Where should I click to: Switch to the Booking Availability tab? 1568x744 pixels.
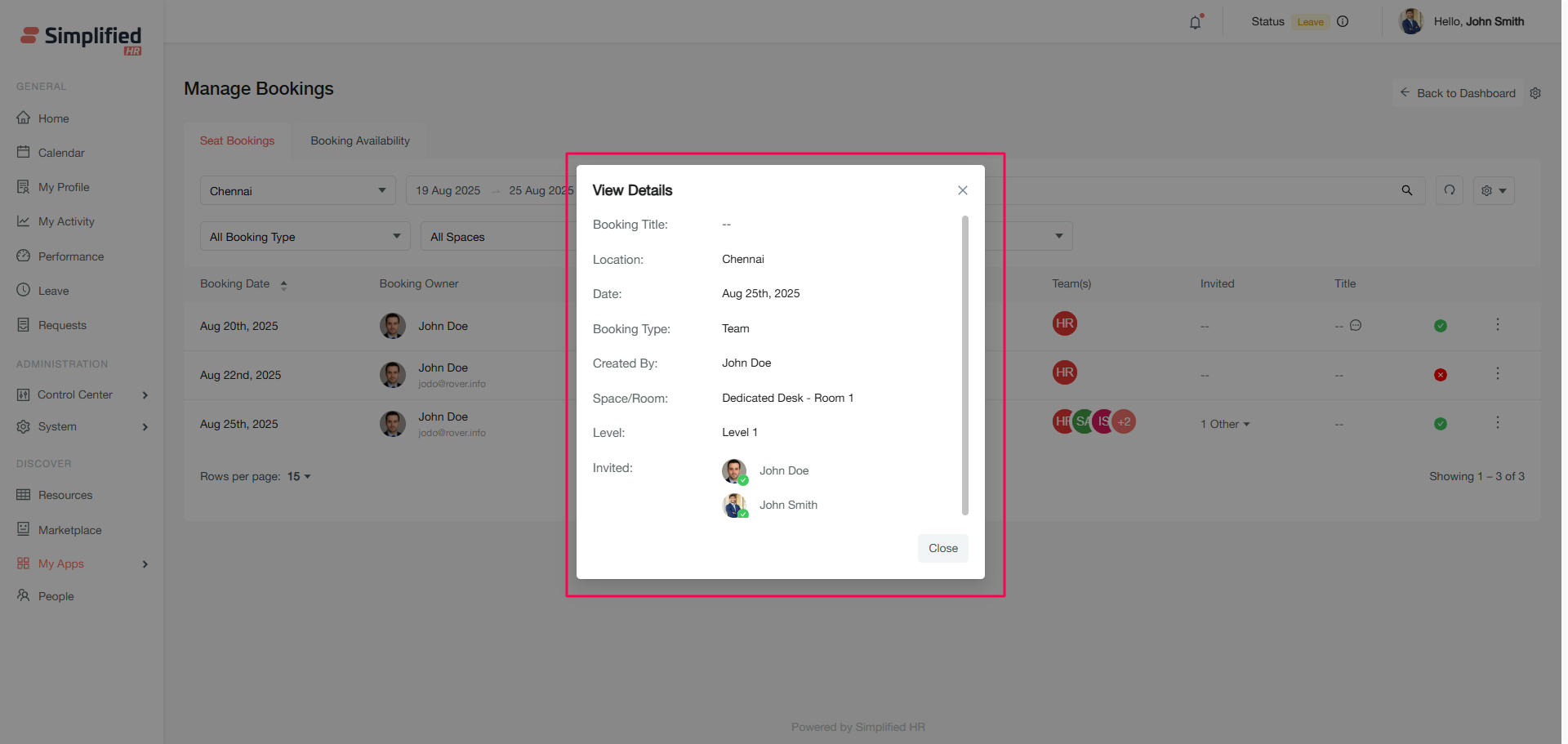click(x=360, y=140)
